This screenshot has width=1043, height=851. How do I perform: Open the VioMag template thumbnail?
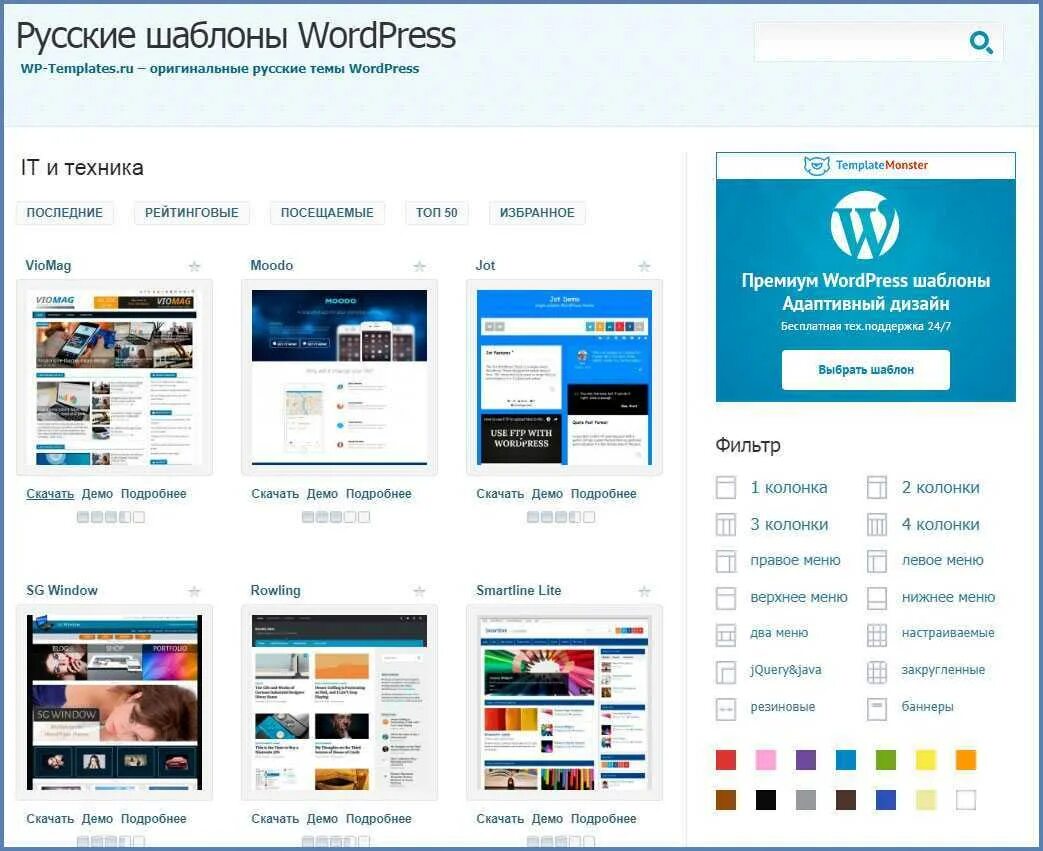click(x=114, y=377)
